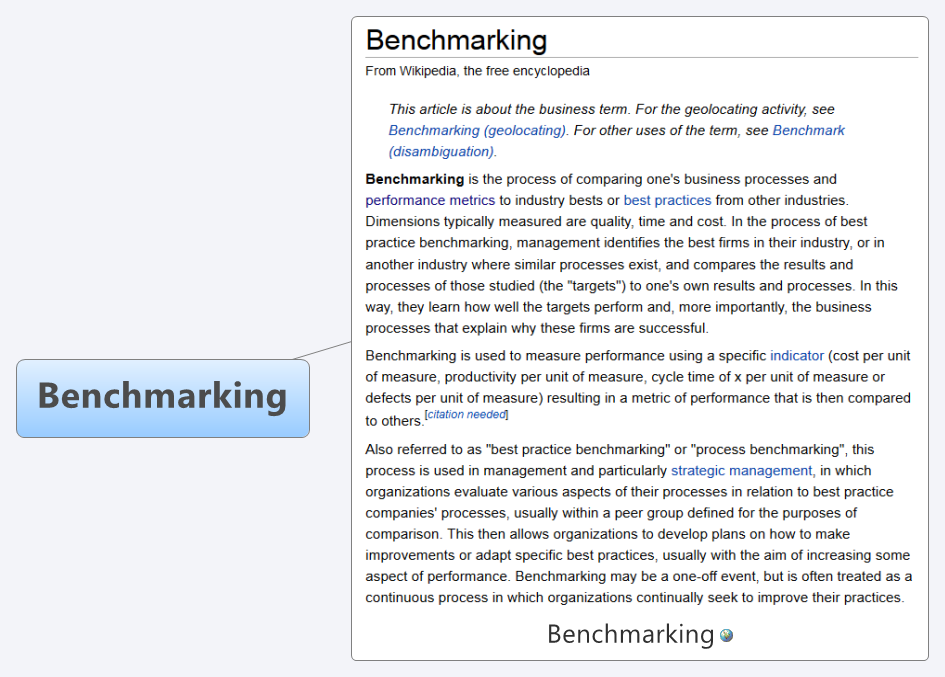Click the sentence 'Dimensions typically measured are quality'
945x677 pixels.
coord(545,221)
